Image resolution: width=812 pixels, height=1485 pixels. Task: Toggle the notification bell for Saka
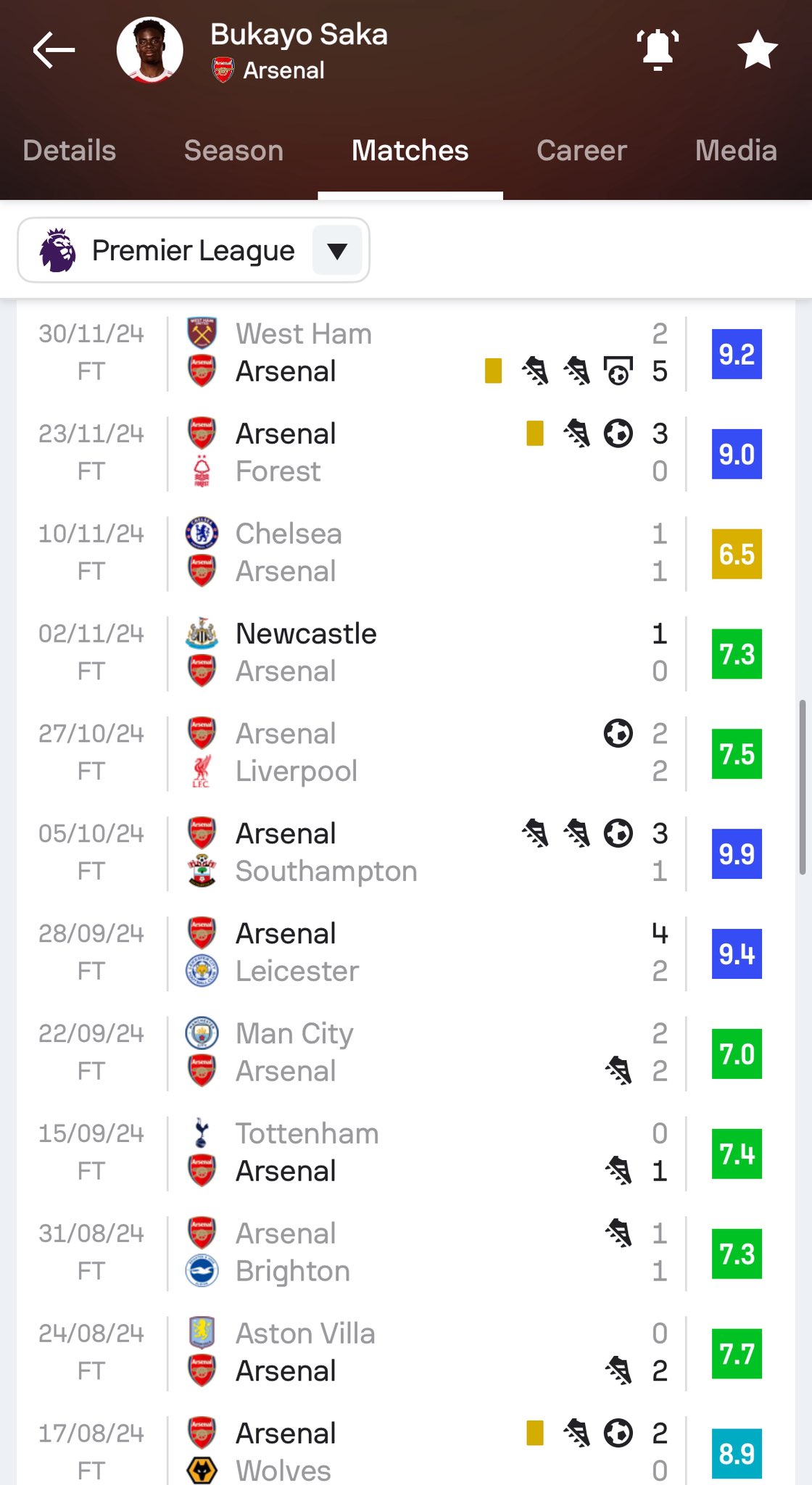658,49
